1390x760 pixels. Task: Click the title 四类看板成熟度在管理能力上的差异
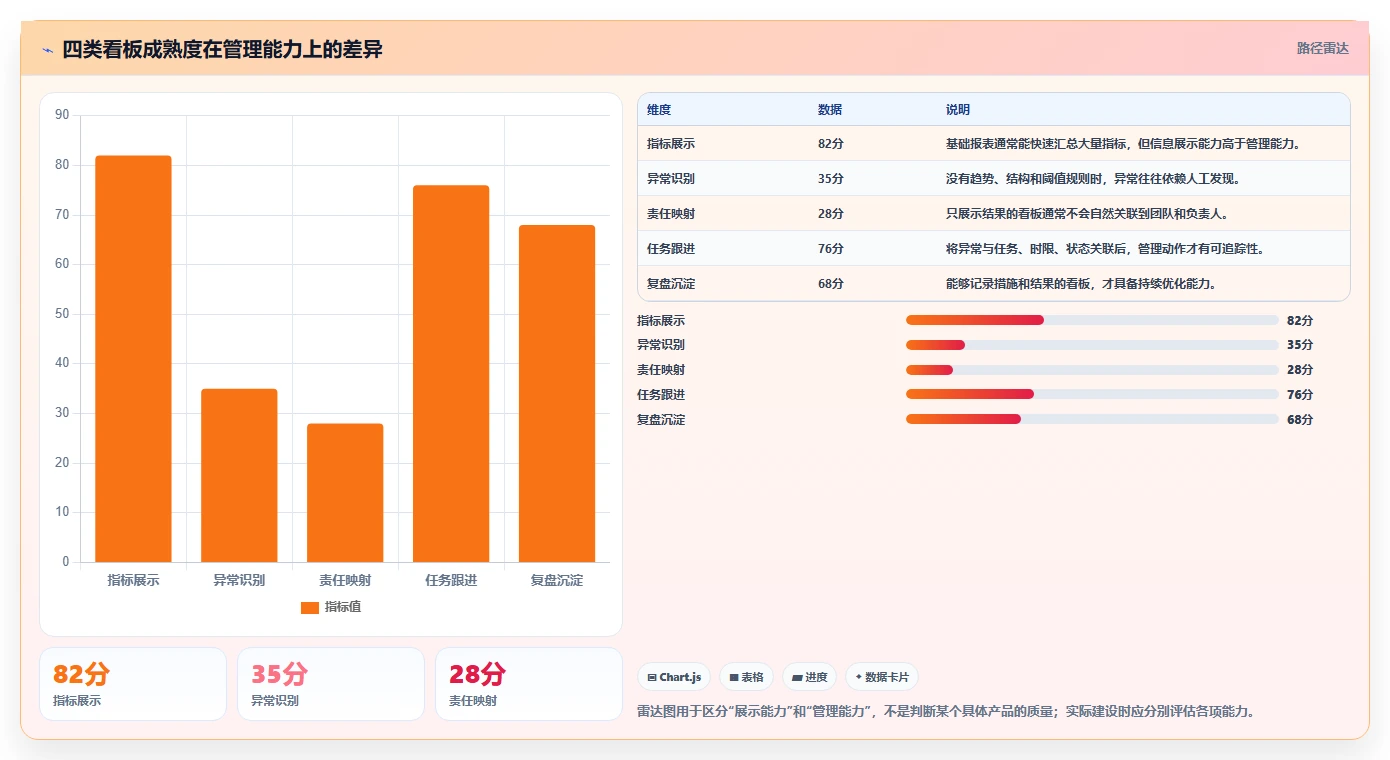(222, 49)
